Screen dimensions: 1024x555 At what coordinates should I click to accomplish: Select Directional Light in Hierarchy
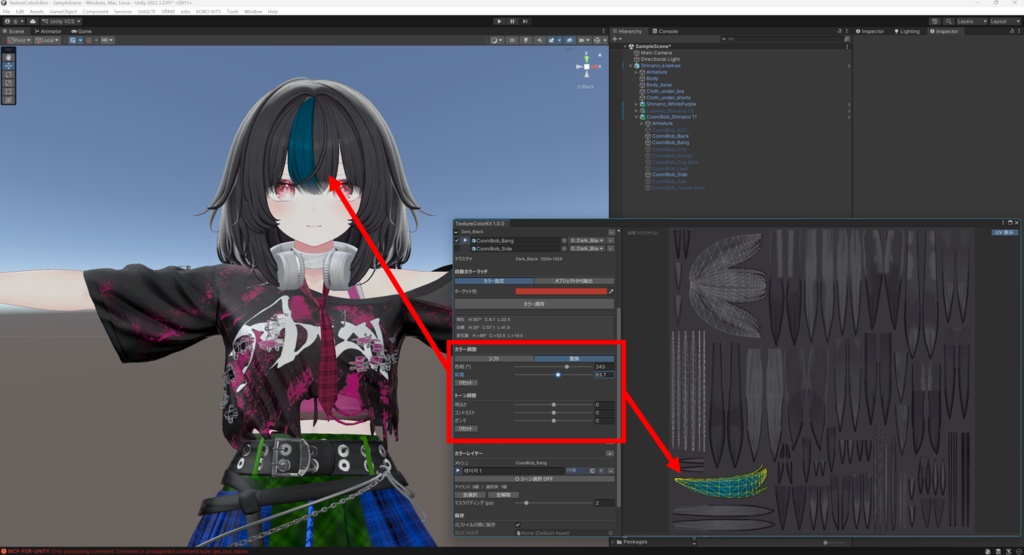click(x=660, y=59)
